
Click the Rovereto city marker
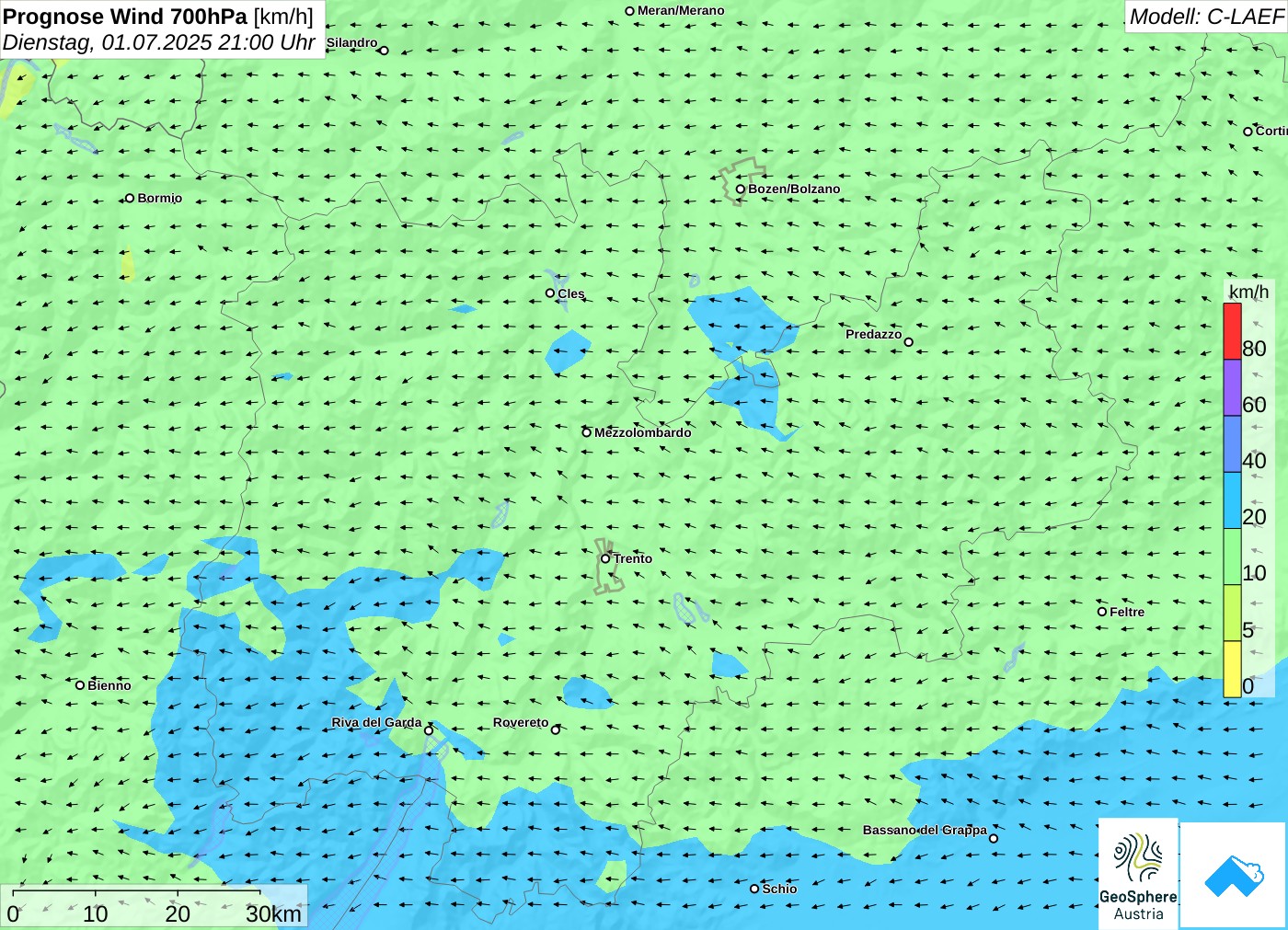click(555, 730)
